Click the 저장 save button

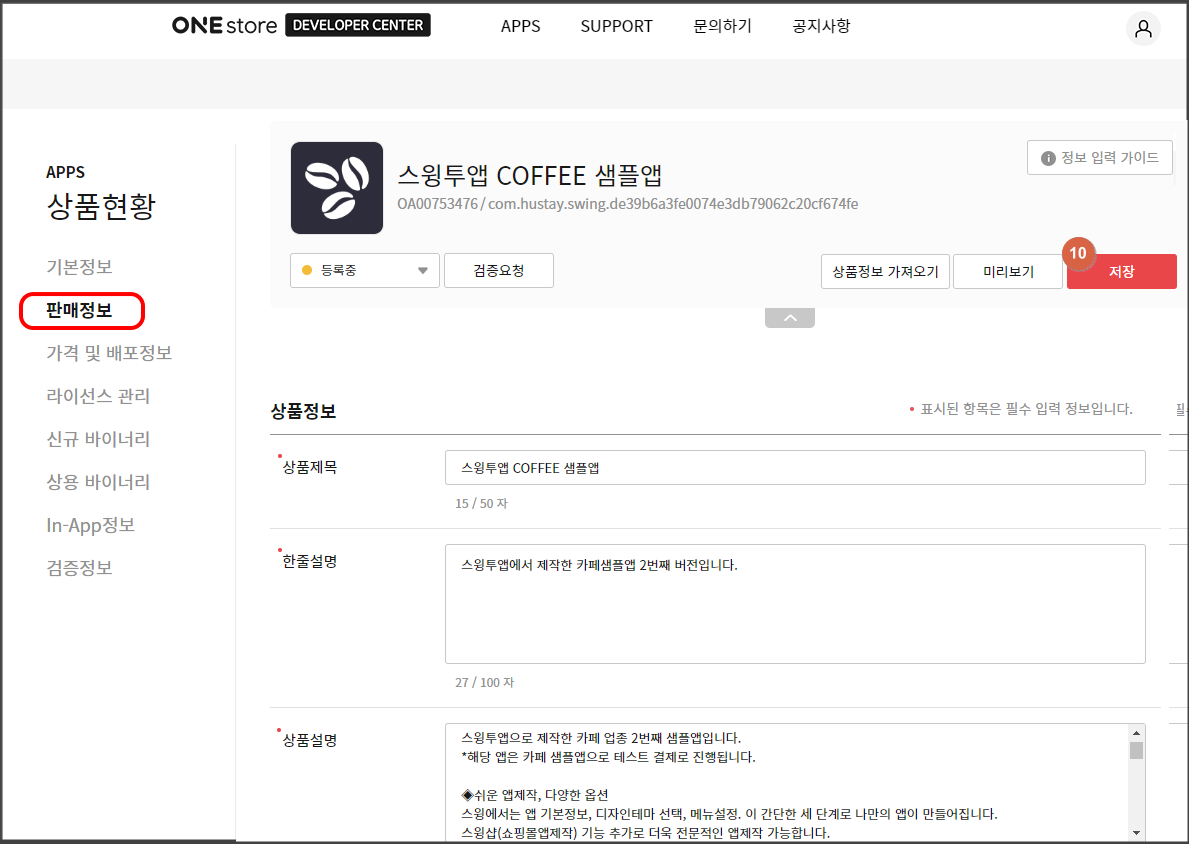coord(1121,271)
